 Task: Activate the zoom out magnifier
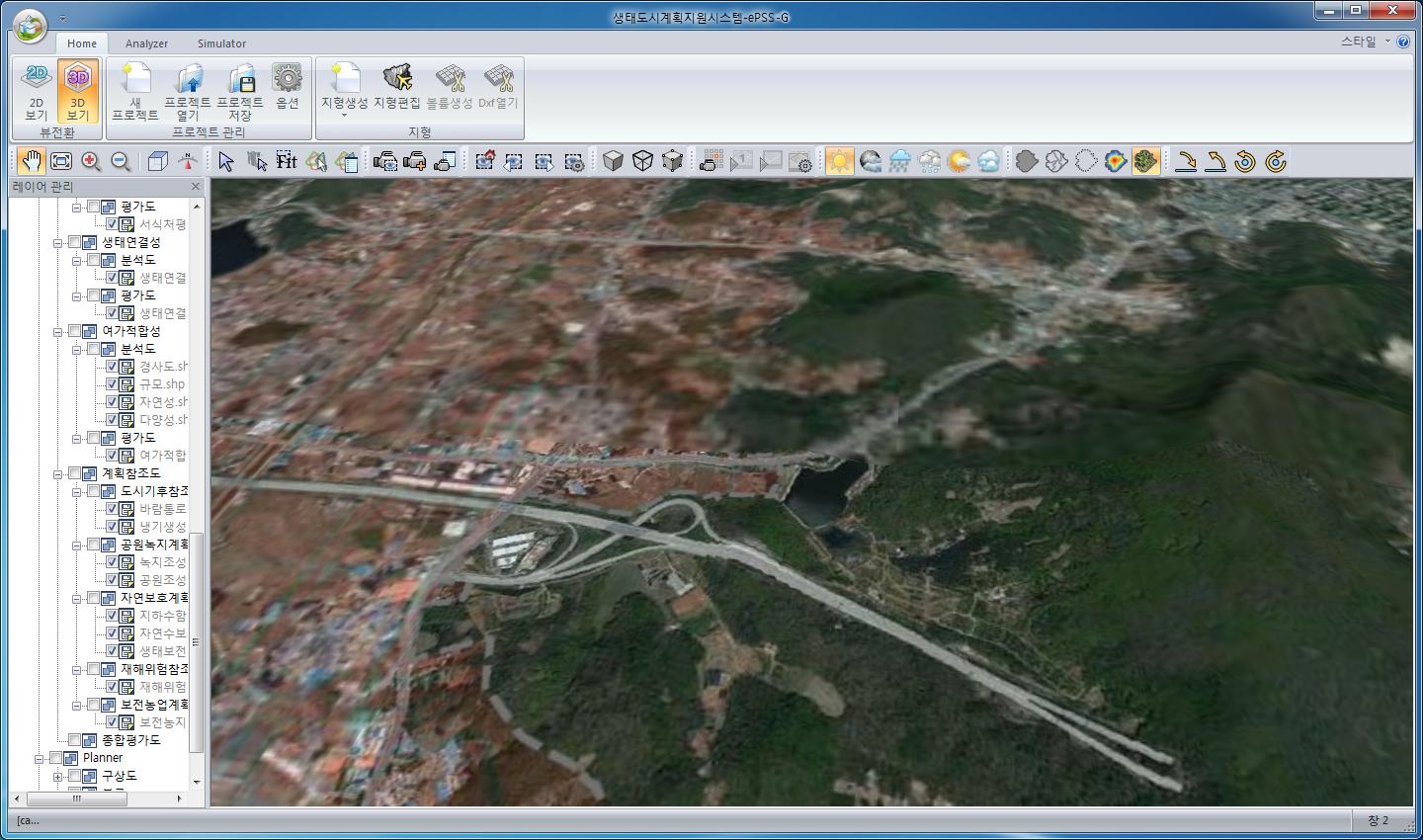121,161
